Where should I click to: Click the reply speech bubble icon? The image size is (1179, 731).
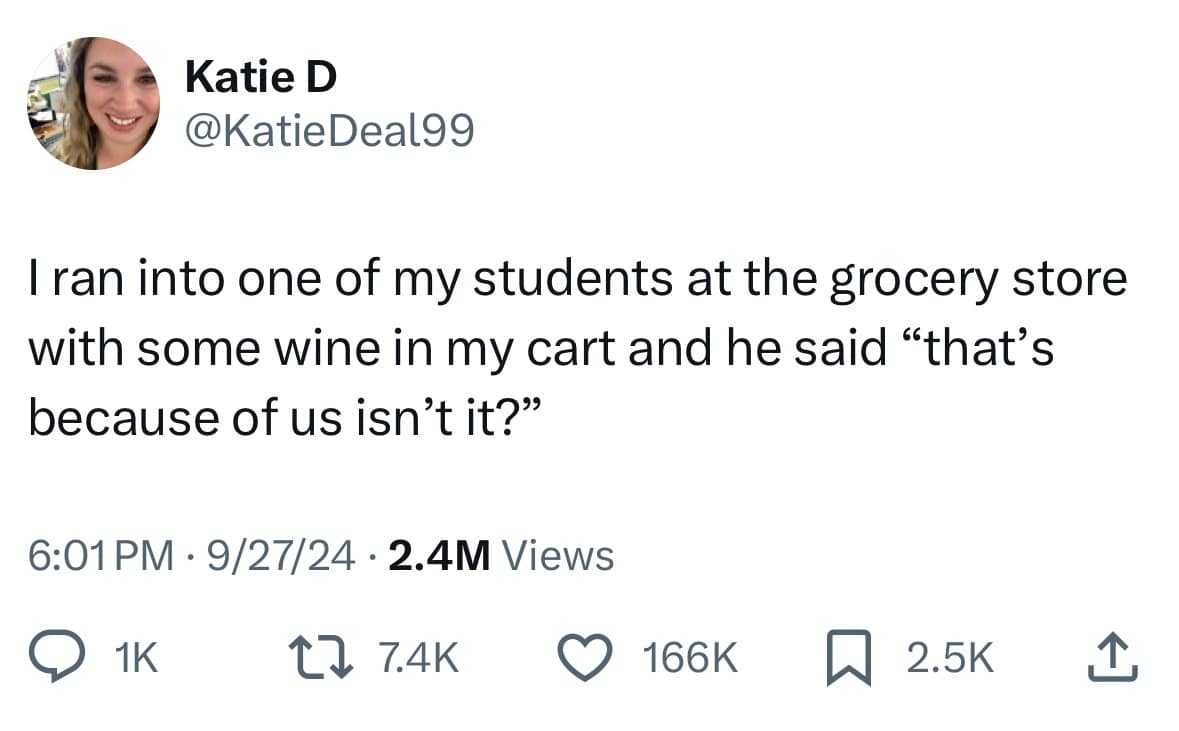(x=59, y=657)
